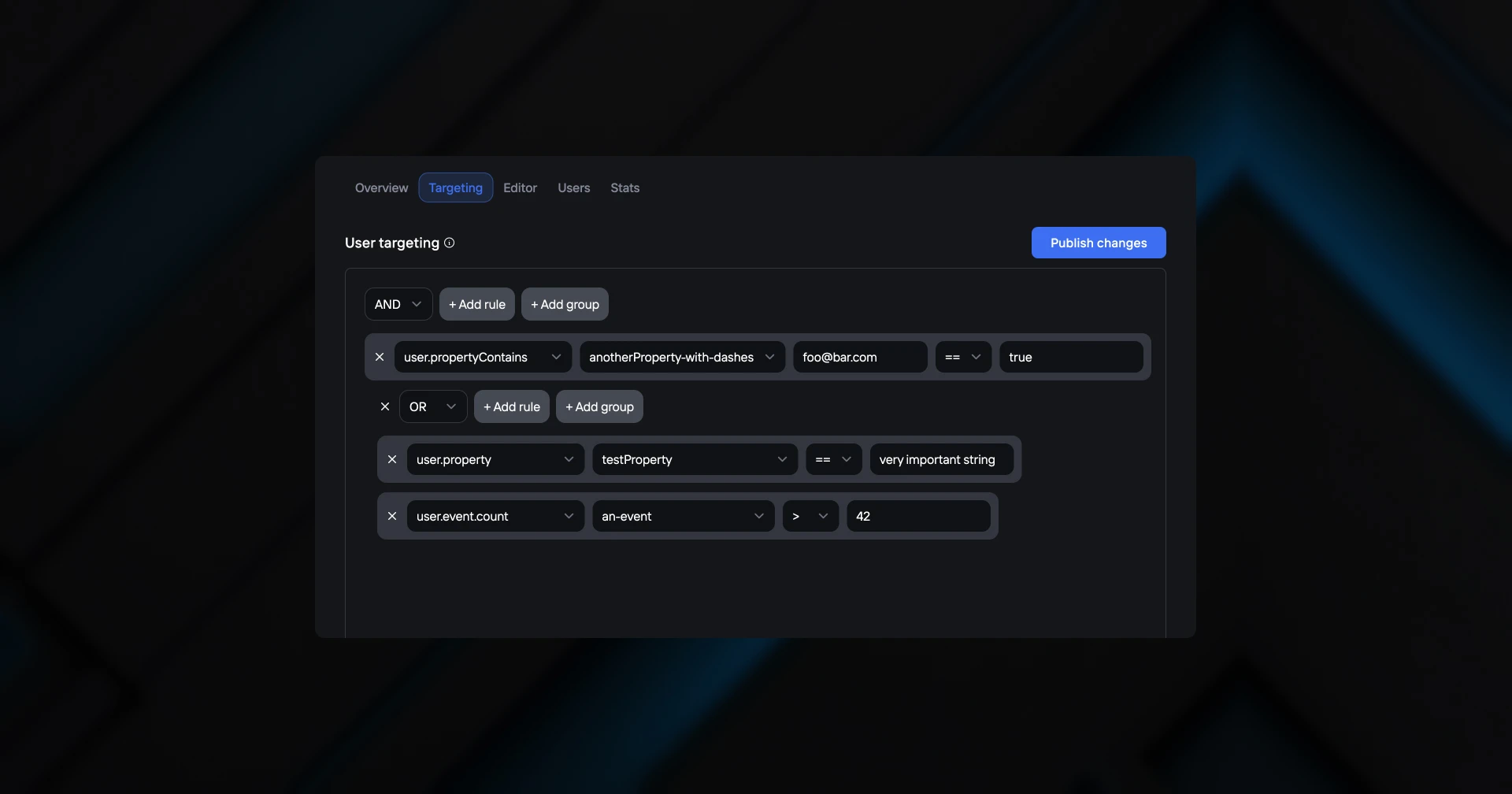Viewport: 1512px width, 794px height.
Task: Click the info icon next to User targeting
Action: 449,243
